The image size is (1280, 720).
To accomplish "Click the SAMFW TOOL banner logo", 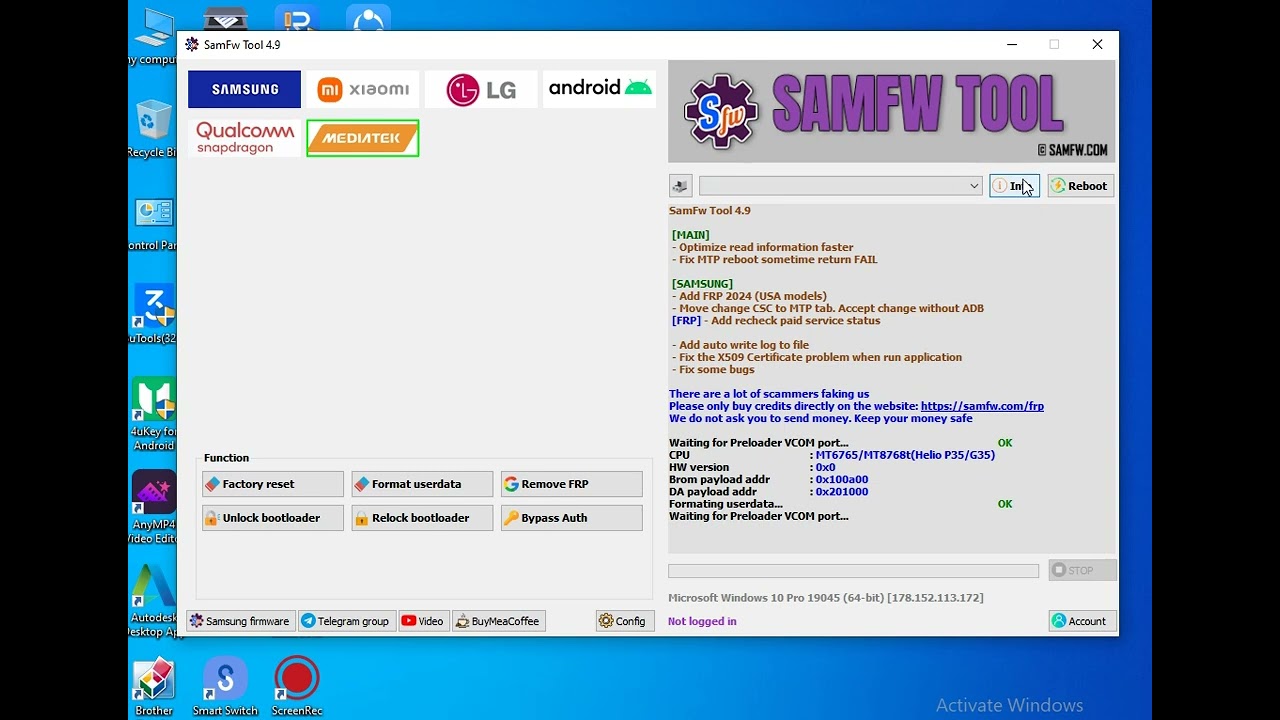I will tap(892, 112).
